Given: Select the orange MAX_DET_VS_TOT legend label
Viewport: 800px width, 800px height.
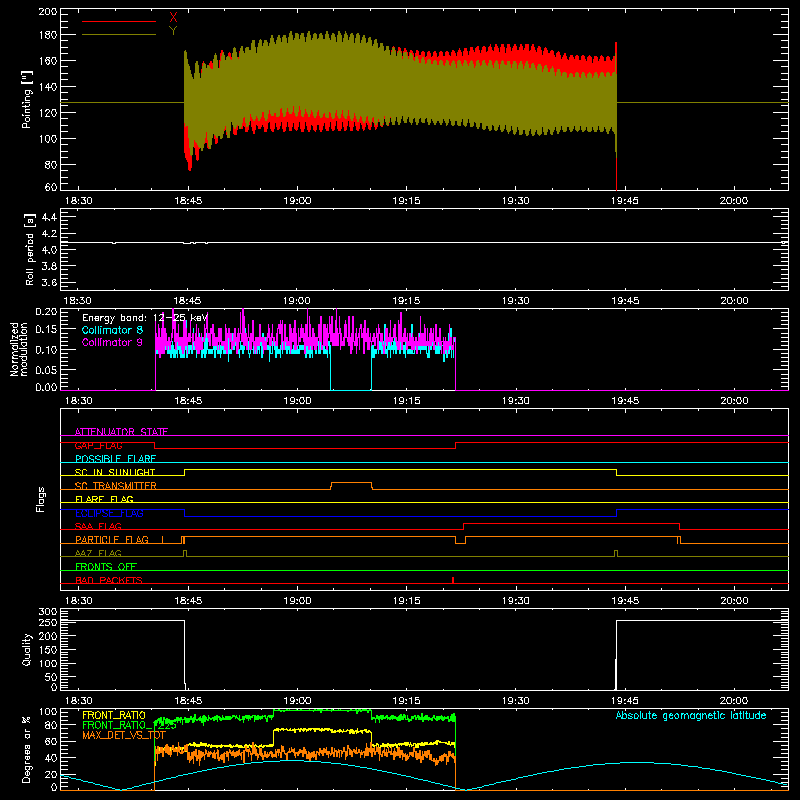Looking at the screenshot, I should [124, 735].
